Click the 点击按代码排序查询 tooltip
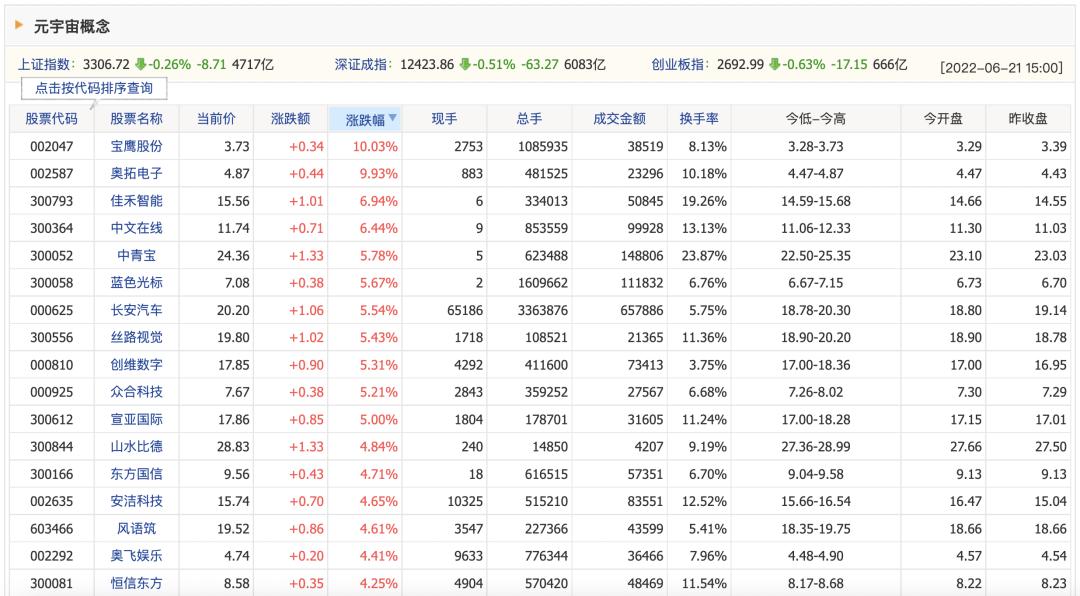This screenshot has width=1080, height=596. click(94, 88)
